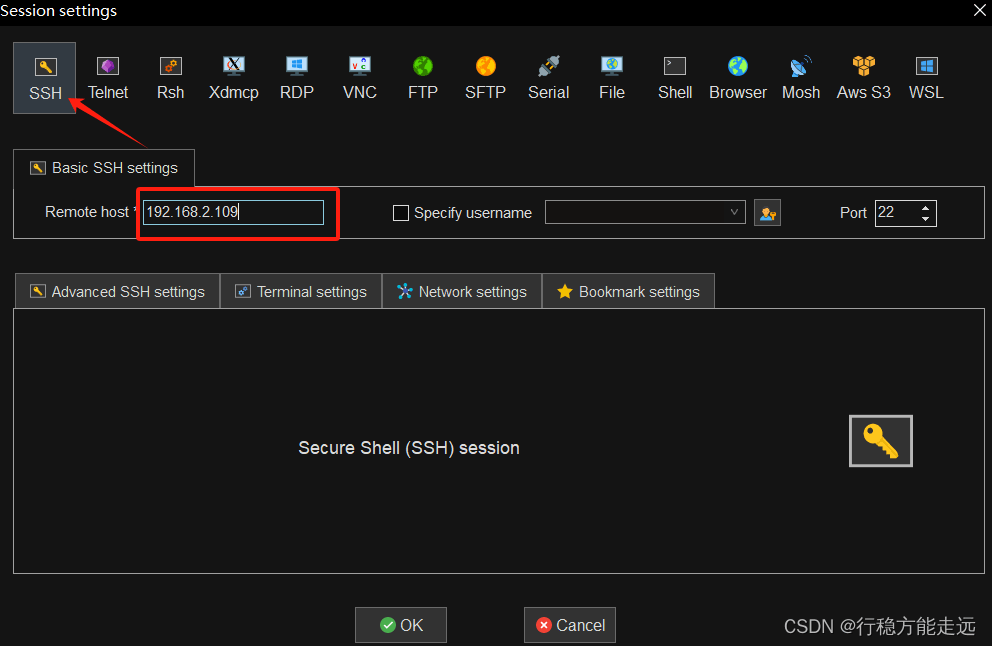992x646 pixels.
Task: Choose the SFTP session icon
Action: click(485, 78)
